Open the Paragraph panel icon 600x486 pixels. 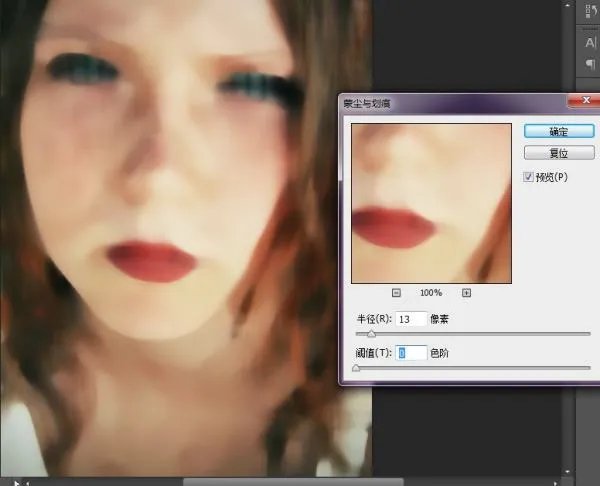tap(589, 65)
